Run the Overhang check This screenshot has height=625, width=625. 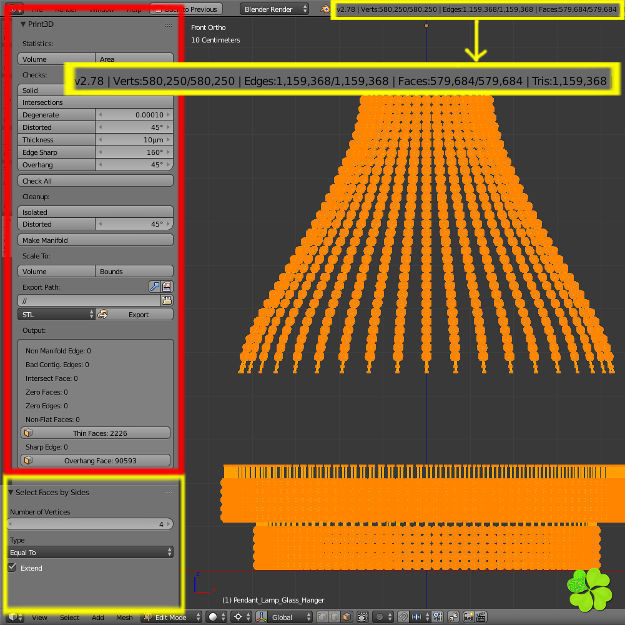click(56, 165)
